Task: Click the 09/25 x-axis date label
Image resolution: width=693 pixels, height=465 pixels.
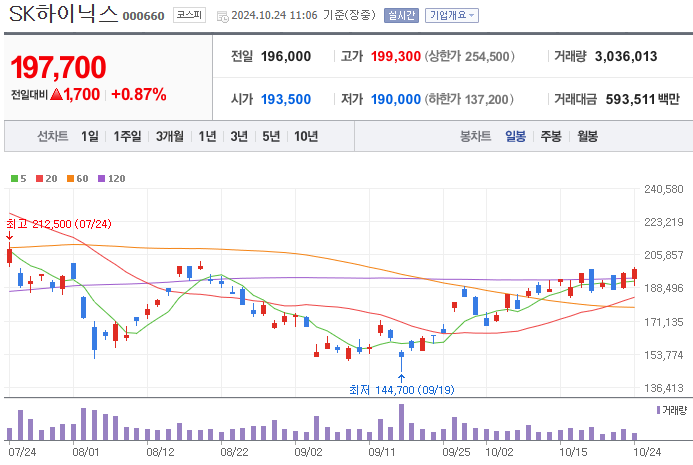Action: [456, 452]
